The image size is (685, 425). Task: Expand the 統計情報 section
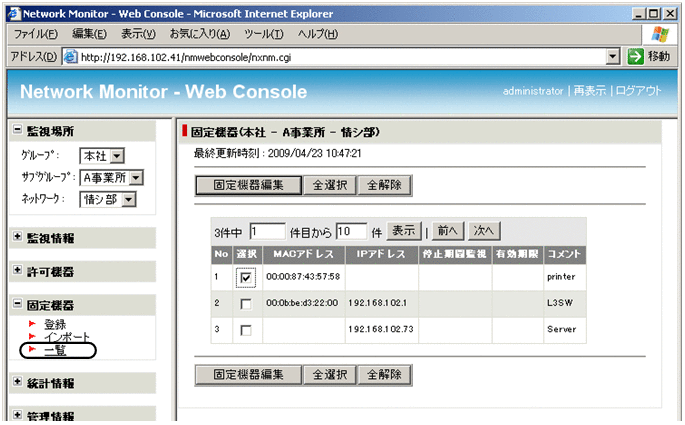[x=17, y=381]
